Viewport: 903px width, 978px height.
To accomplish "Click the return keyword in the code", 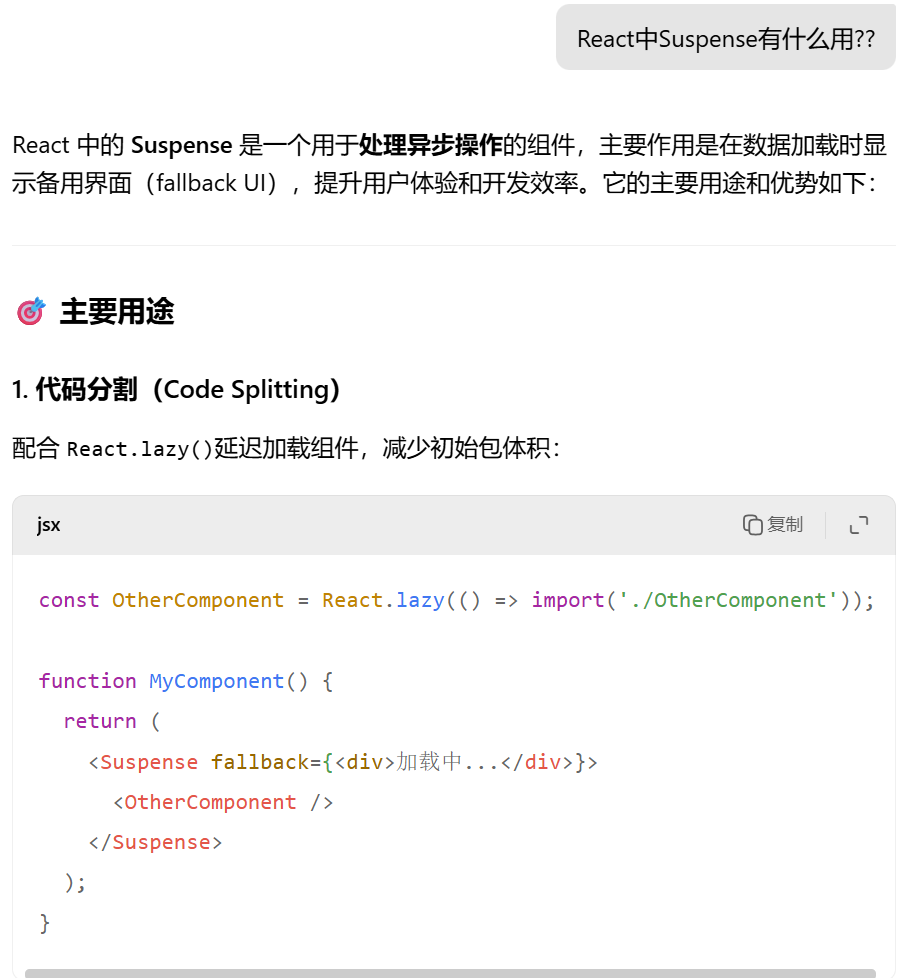I will coord(100,721).
